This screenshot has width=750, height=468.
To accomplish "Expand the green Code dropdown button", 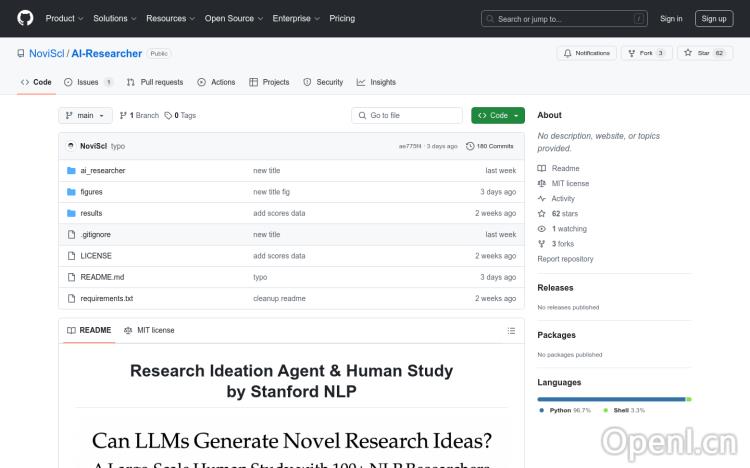I will point(498,116).
